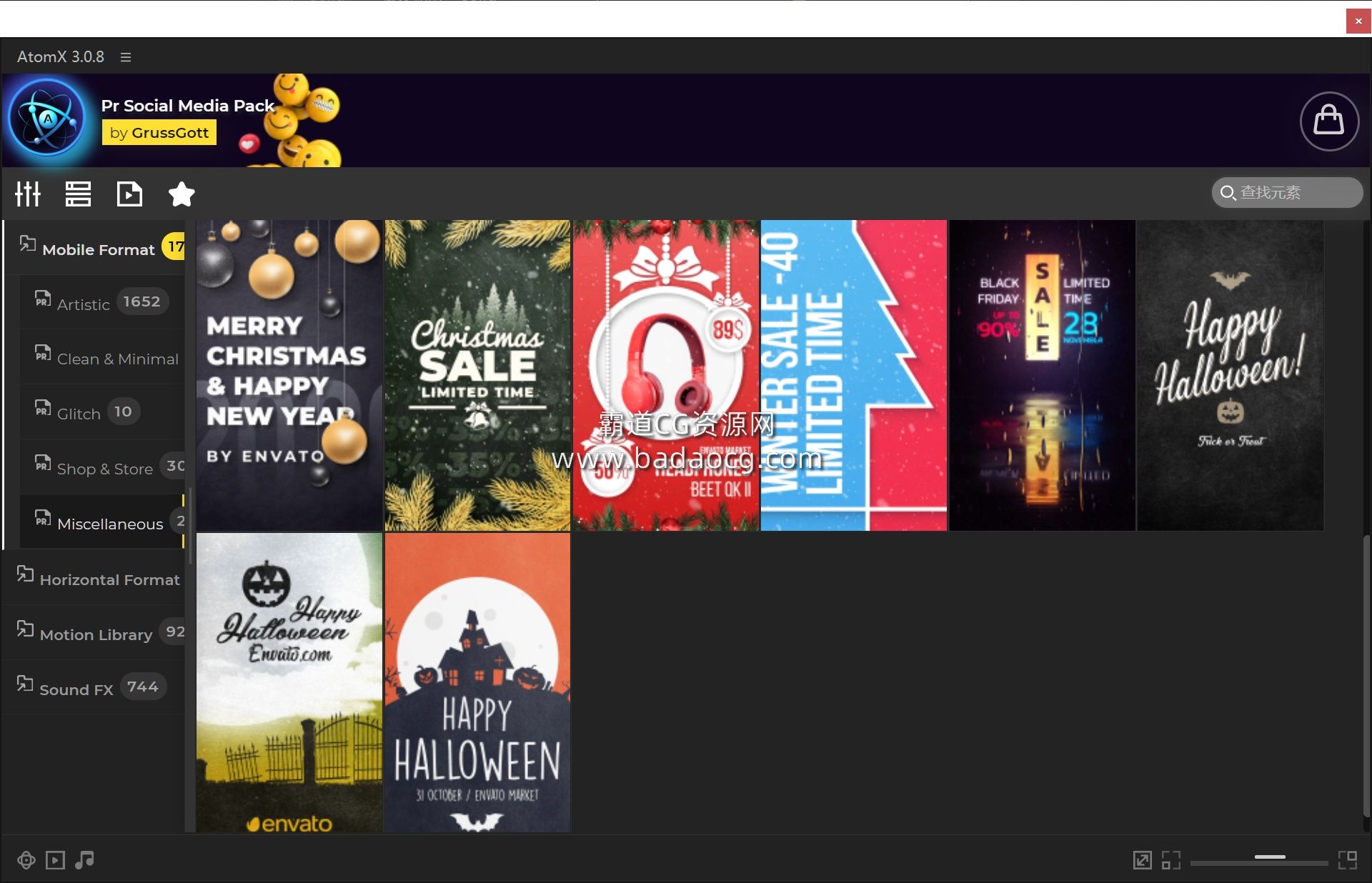1372x883 pixels.
Task: Click the target crosshair icon in bottom bar
Action: tap(26, 860)
